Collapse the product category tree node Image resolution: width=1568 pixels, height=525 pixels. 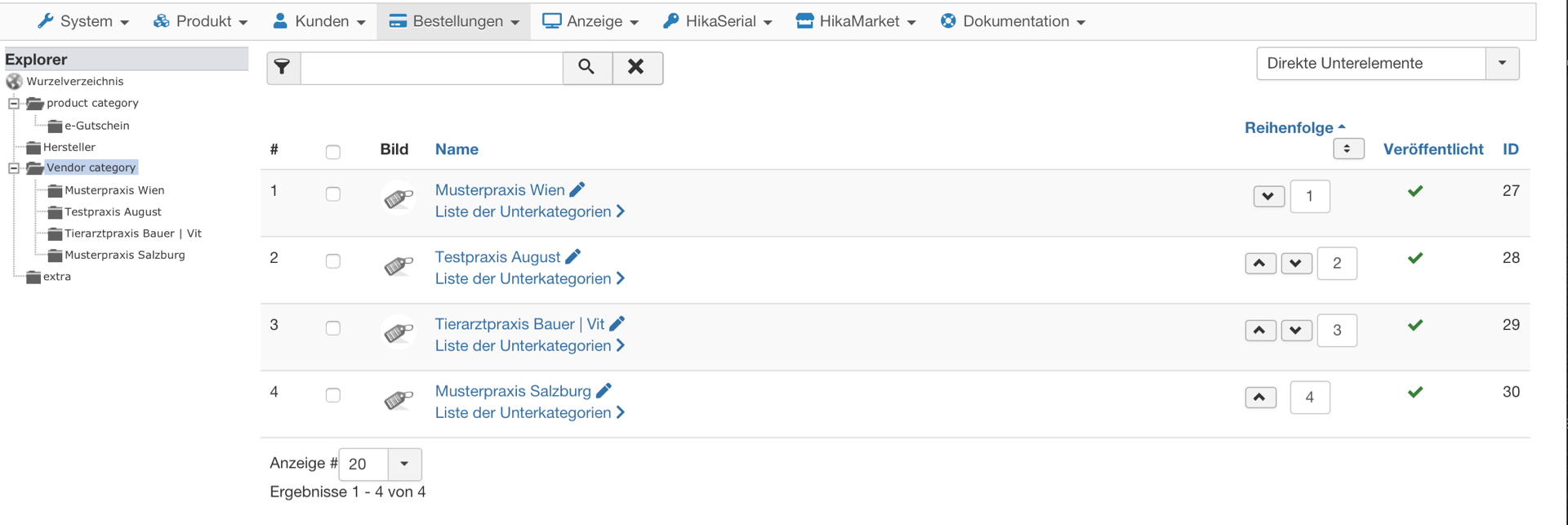click(14, 103)
